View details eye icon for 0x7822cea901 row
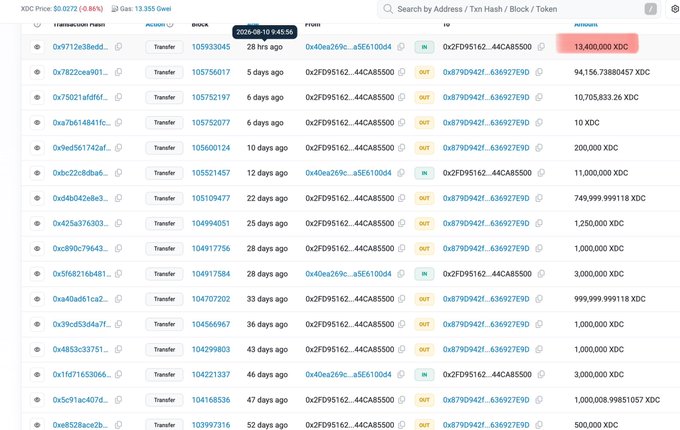This screenshot has width=680, height=430. pos(37,72)
